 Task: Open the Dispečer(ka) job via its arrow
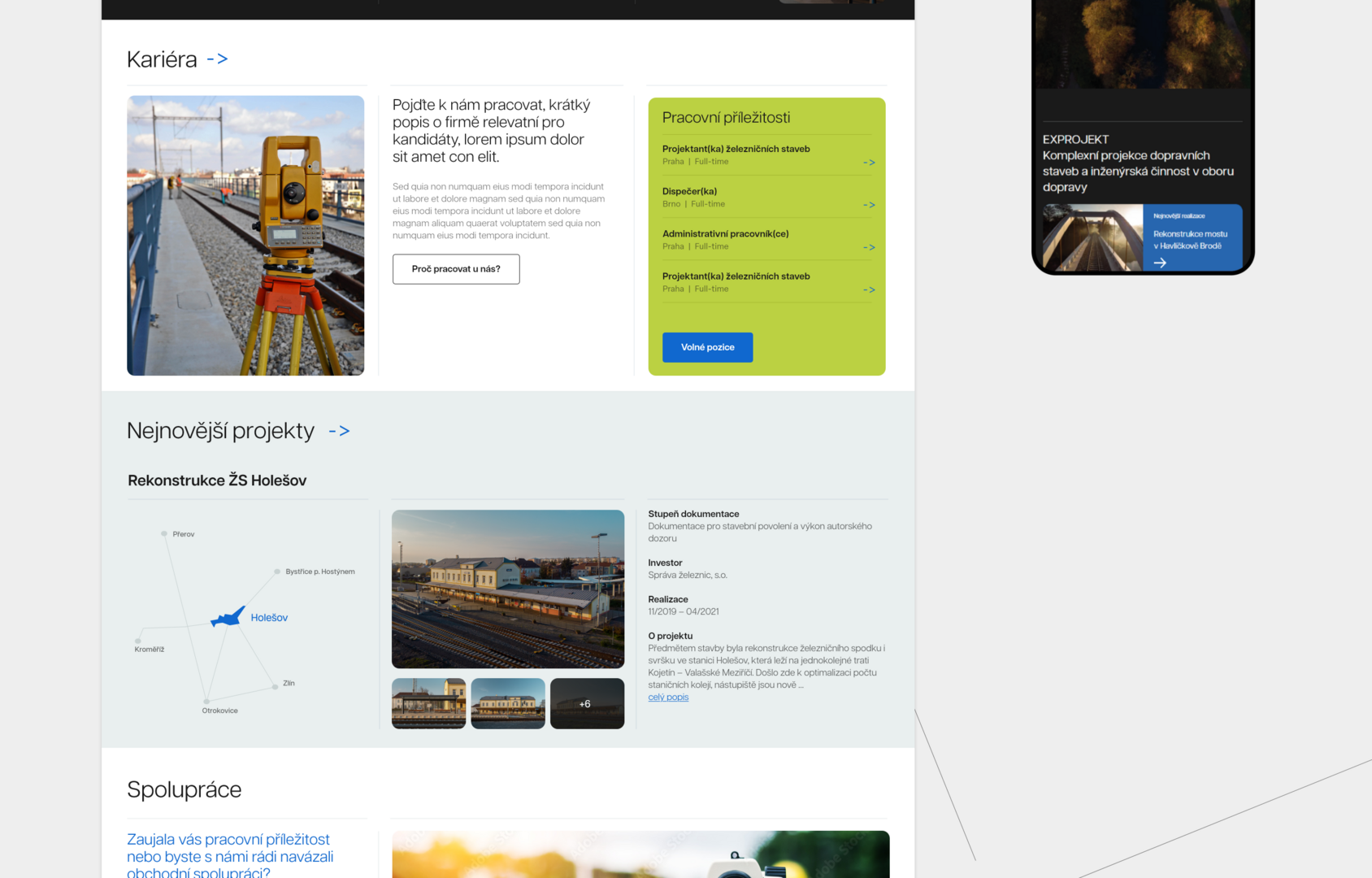tap(868, 205)
